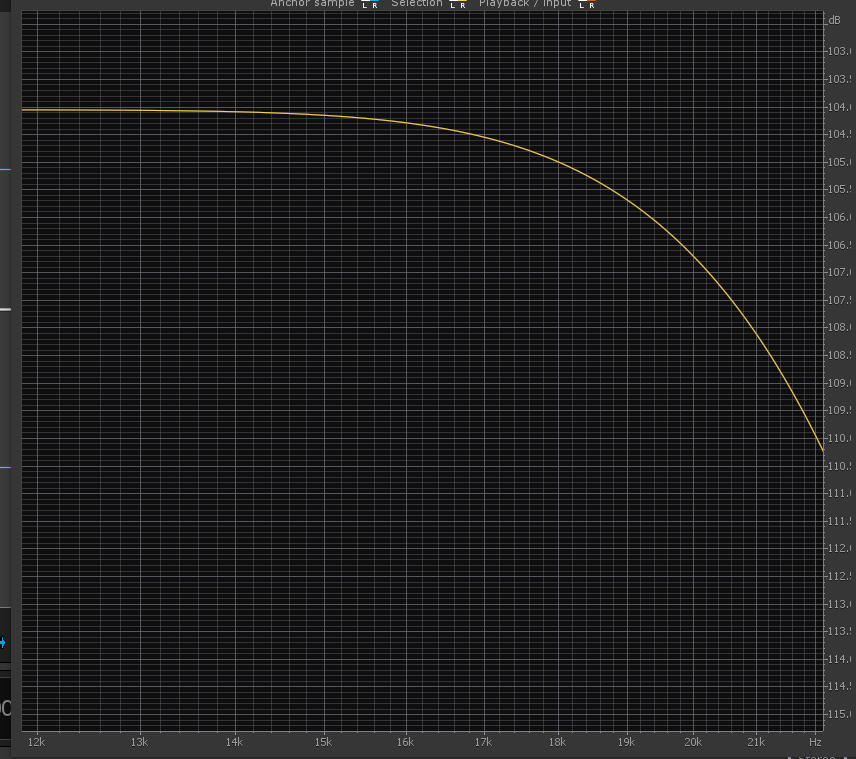This screenshot has height=759, width=856.
Task: Click the Anchor sample legend label
Action: coord(312,3)
